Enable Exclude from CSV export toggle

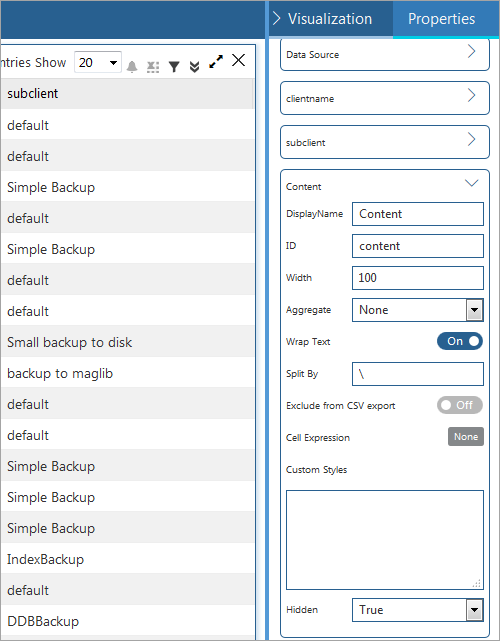[460, 405]
